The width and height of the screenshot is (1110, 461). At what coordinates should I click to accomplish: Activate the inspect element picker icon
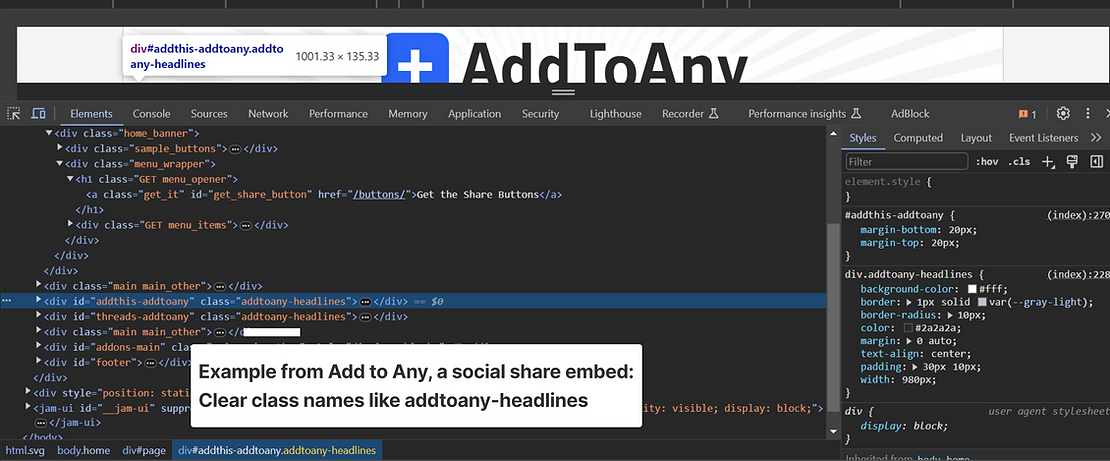pyautogui.click(x=13, y=113)
